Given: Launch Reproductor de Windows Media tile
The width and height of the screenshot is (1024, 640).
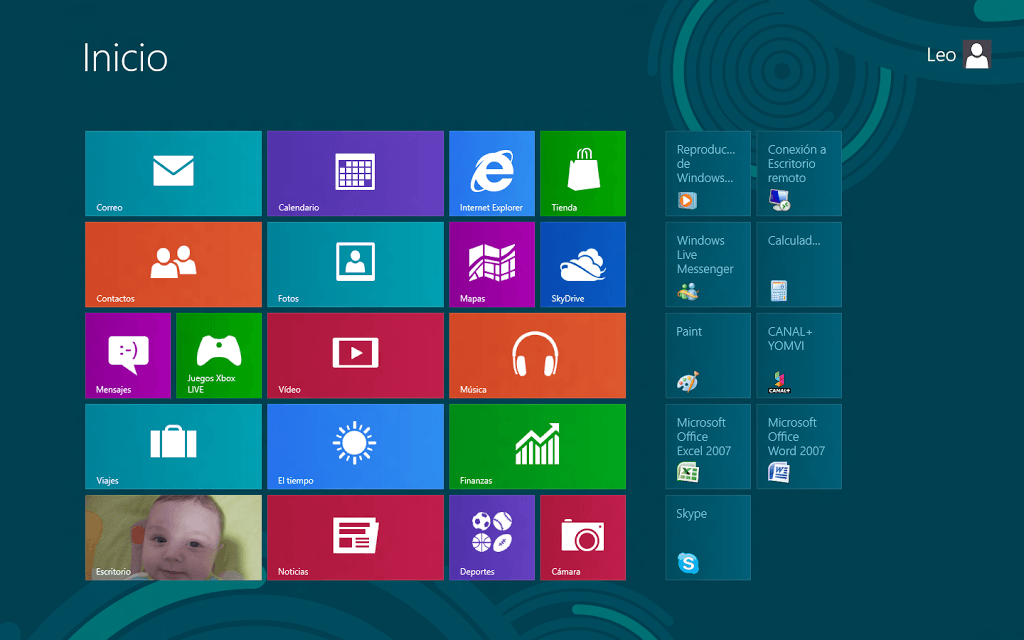Looking at the screenshot, I should pos(708,173).
